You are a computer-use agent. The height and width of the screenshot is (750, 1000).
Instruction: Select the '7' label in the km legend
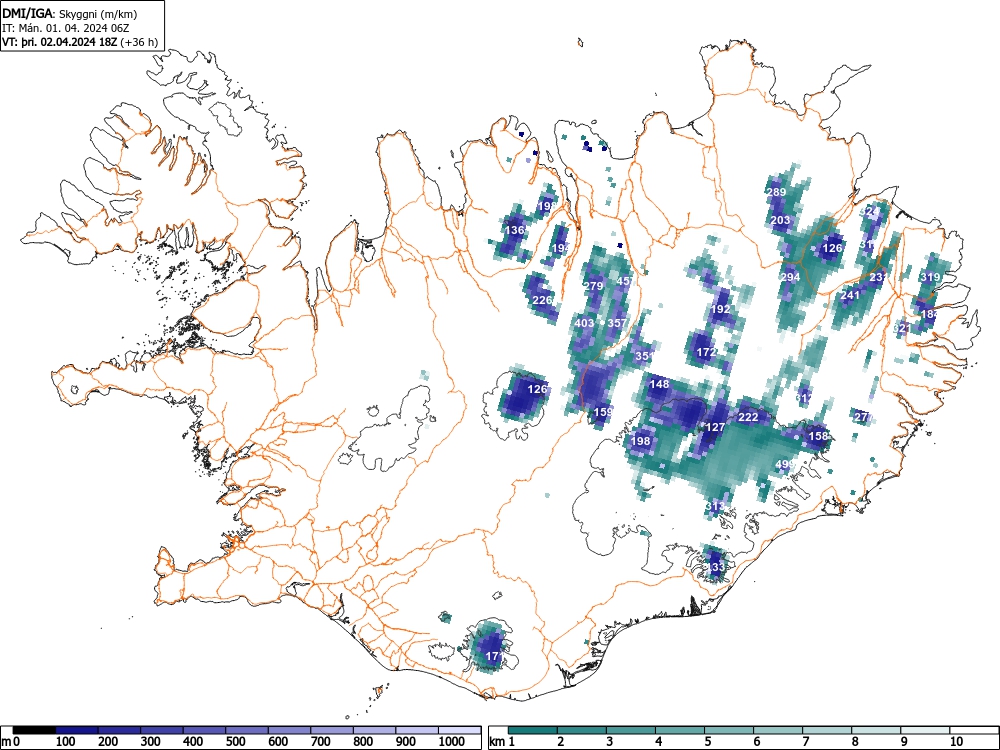pyautogui.click(x=805, y=742)
